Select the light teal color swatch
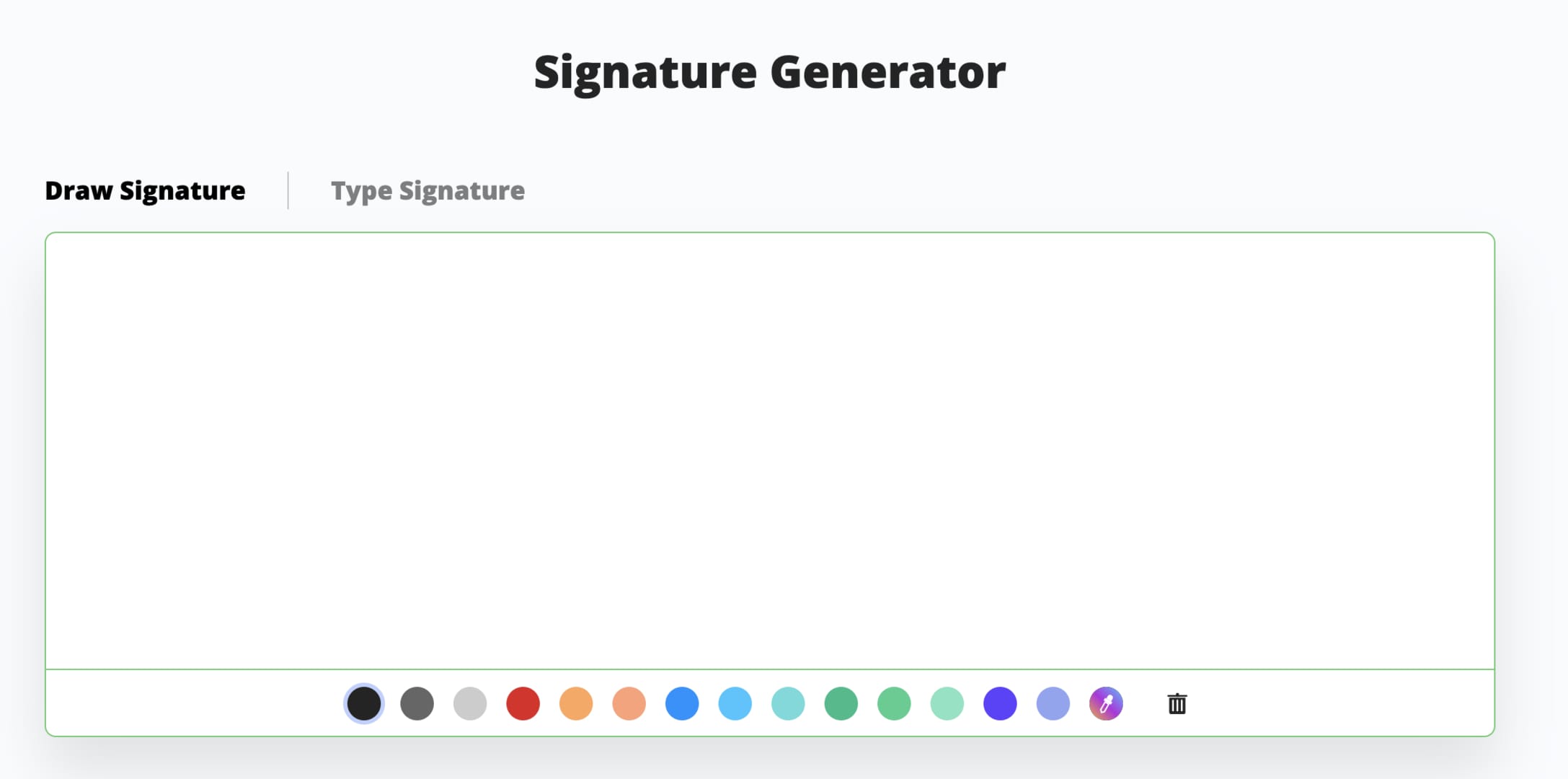The height and width of the screenshot is (779, 1568). 788,703
